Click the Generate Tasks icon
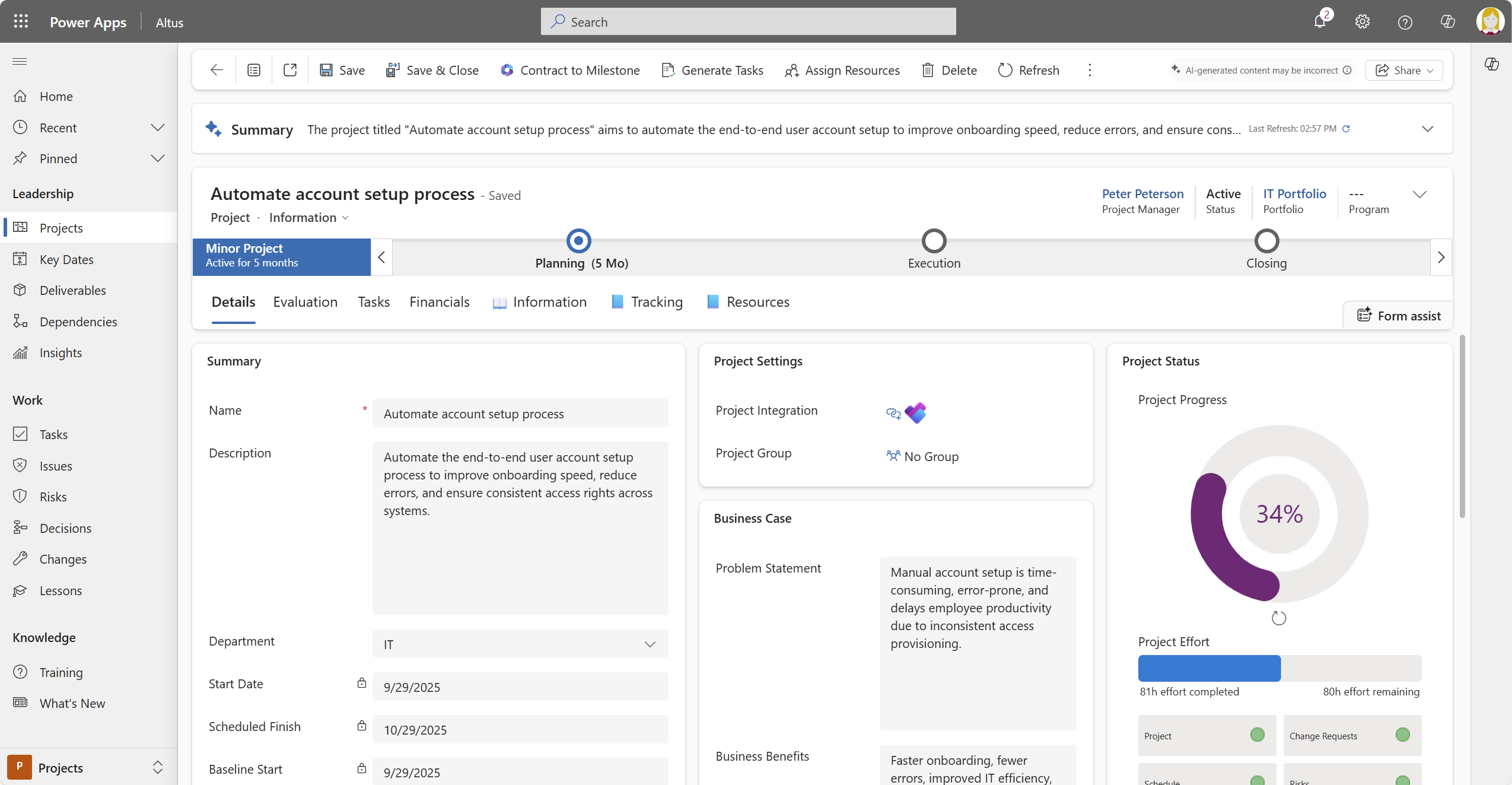Image resolution: width=1512 pixels, height=785 pixels. [668, 70]
